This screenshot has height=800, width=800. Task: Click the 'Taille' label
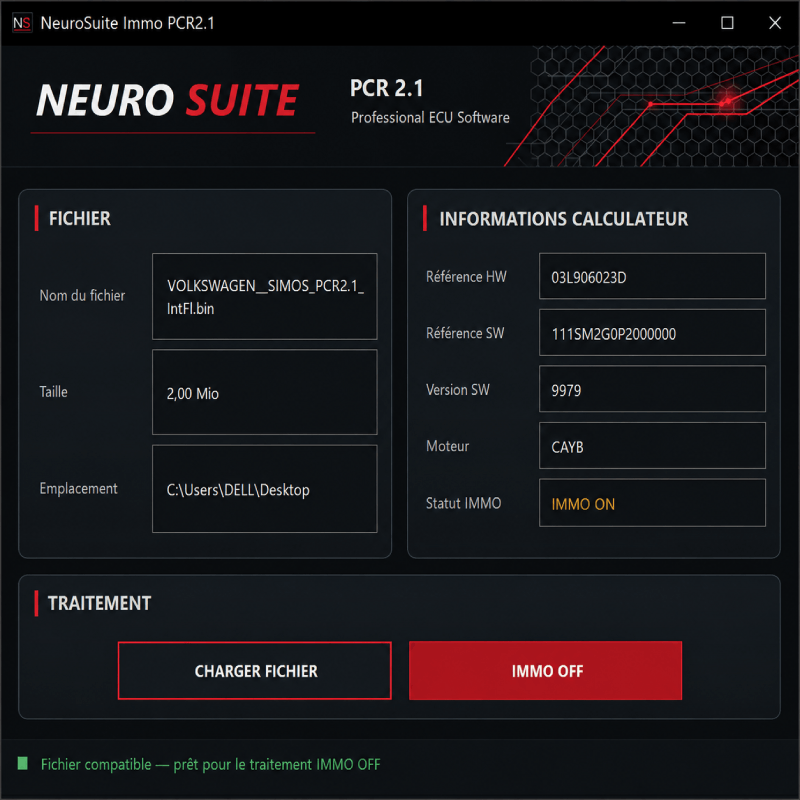[54, 392]
